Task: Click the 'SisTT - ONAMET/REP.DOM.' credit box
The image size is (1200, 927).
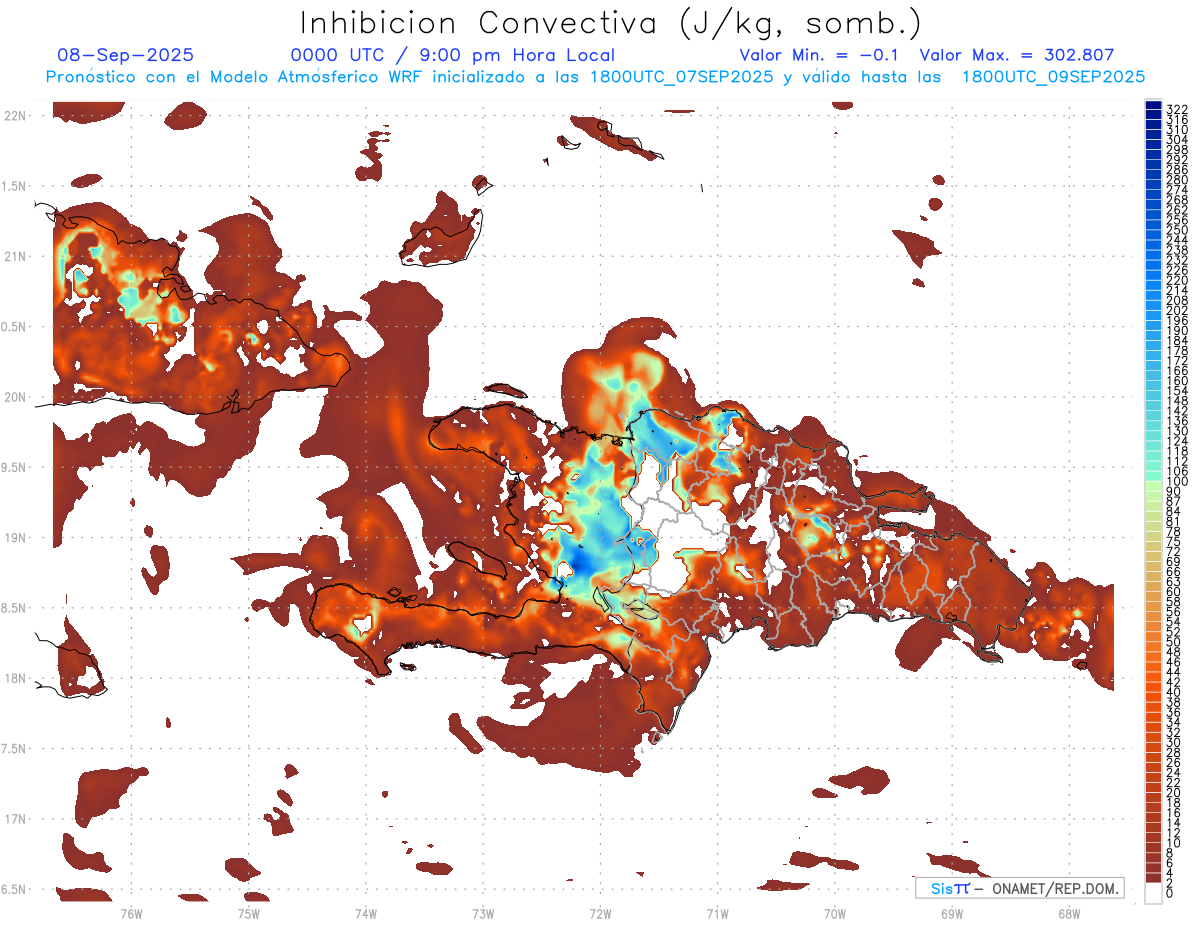Action: pos(1018,888)
